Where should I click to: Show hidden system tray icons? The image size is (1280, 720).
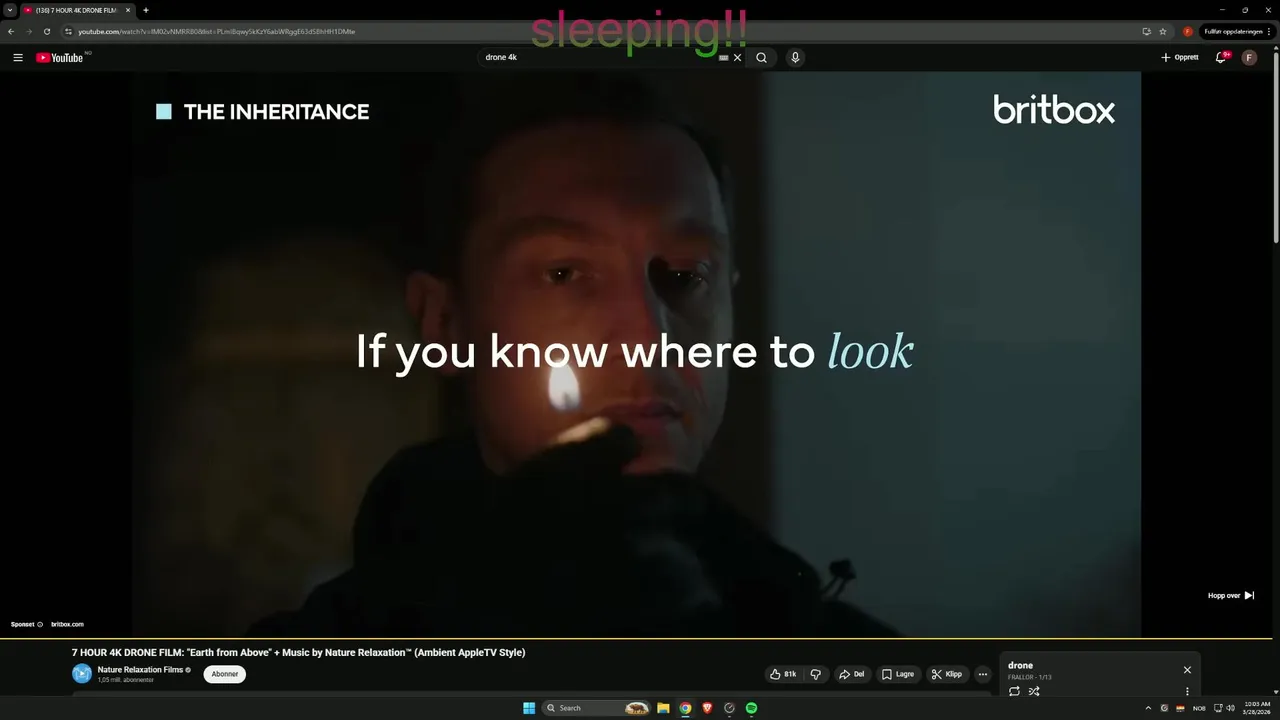pos(1148,708)
